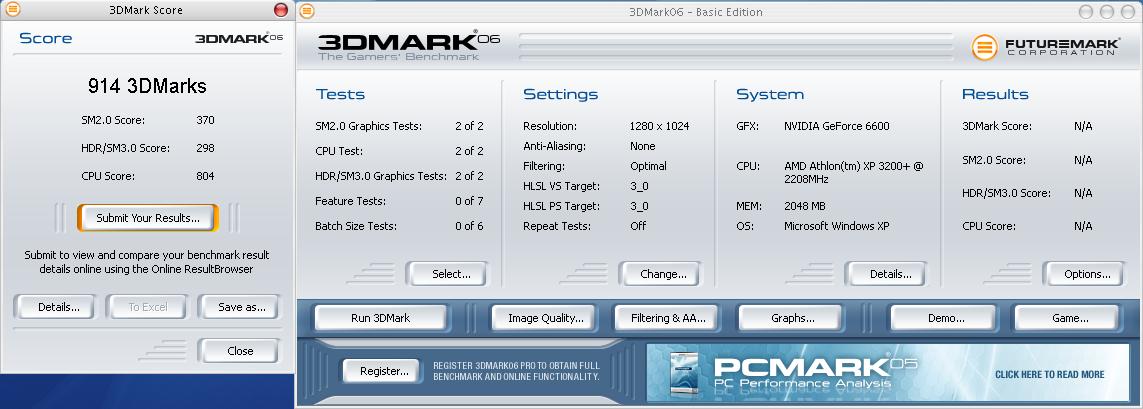The height and width of the screenshot is (409, 1143).
Task: Click MEM value 2048 MB
Action: coord(805,206)
